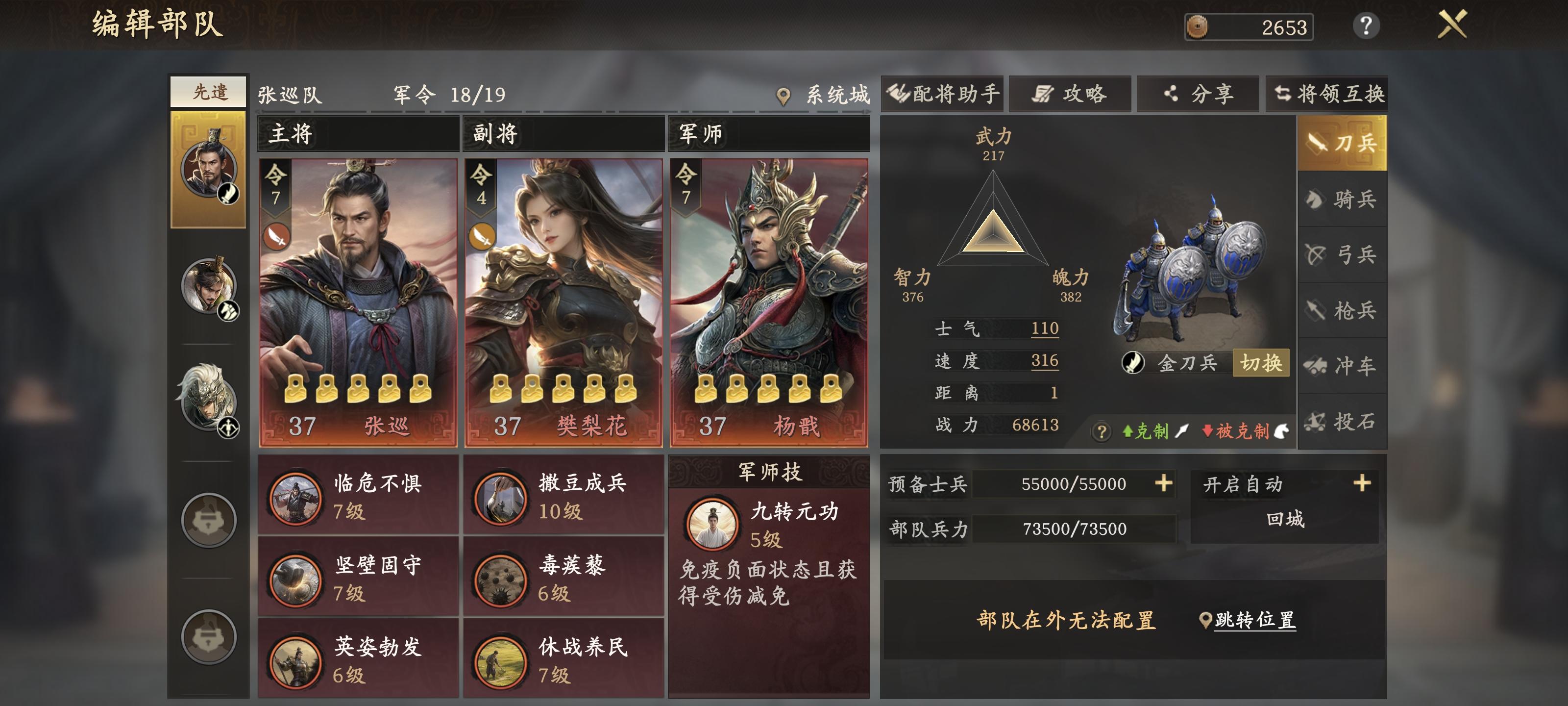The image size is (1568, 706).
Task: Click the 切换 switch troop button
Action: (1261, 363)
